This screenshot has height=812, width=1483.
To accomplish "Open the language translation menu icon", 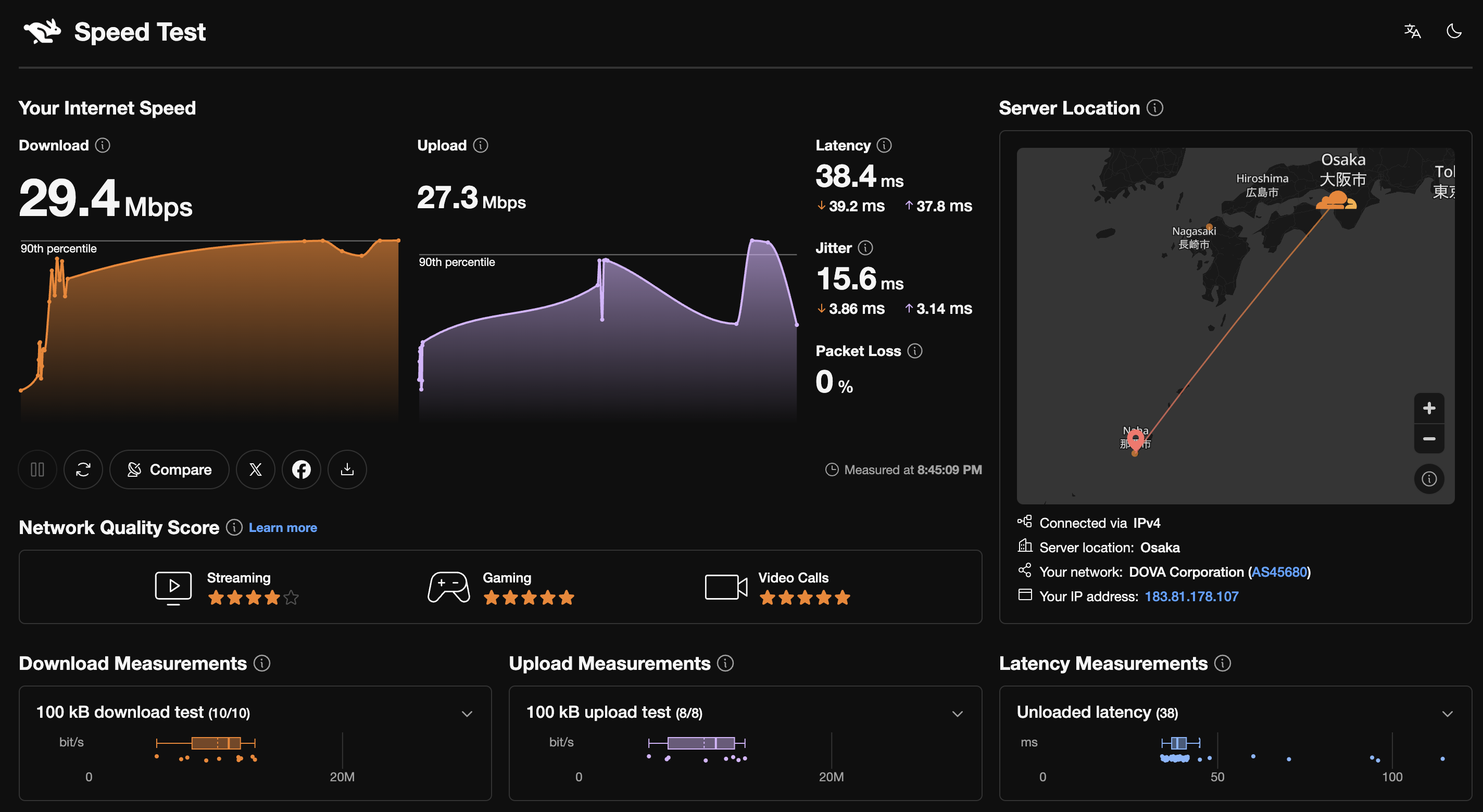I will (1412, 31).
